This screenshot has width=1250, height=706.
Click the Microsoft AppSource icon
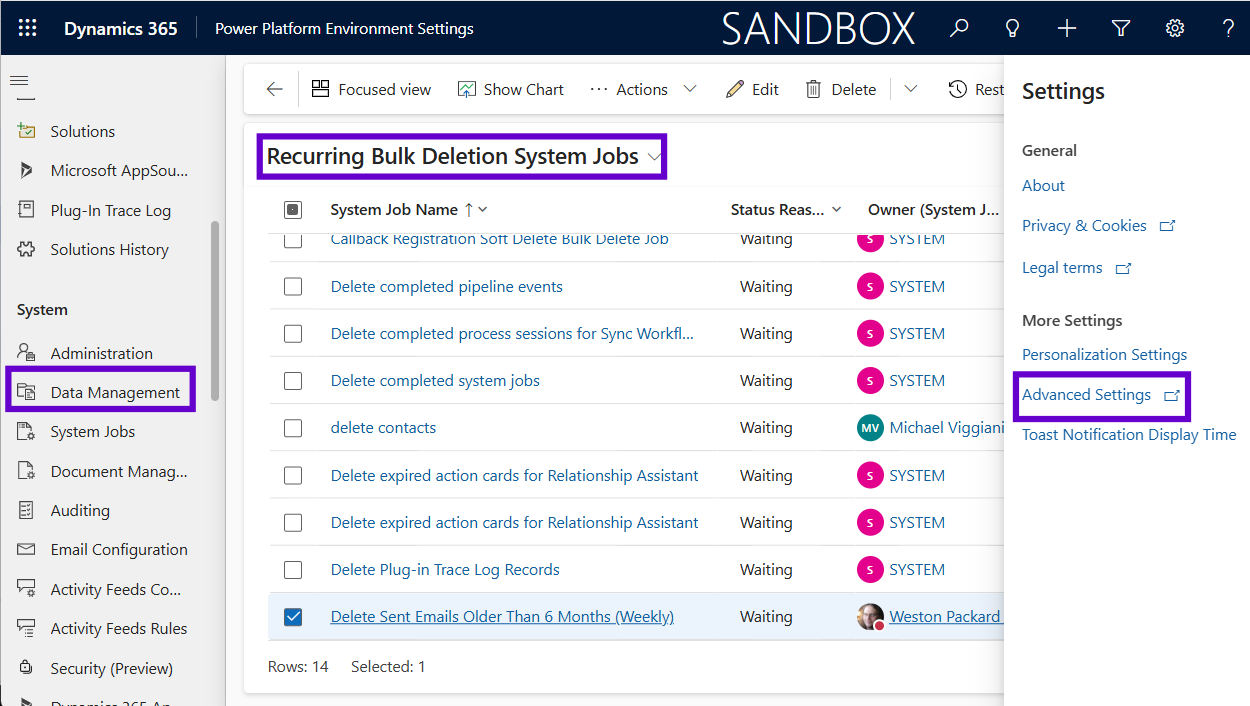(x=28, y=171)
